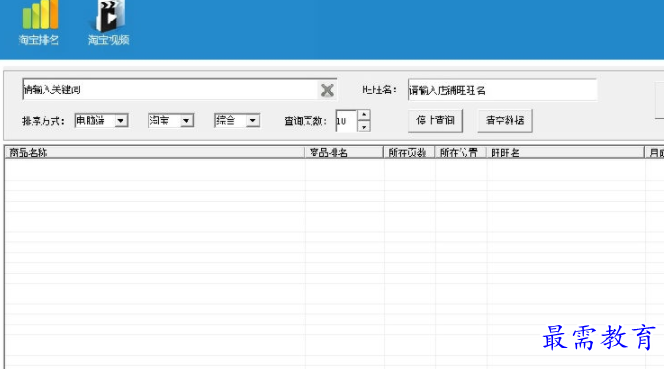664x369 pixels.
Task: Sort by 所在页数 column header
Action: click(409, 153)
